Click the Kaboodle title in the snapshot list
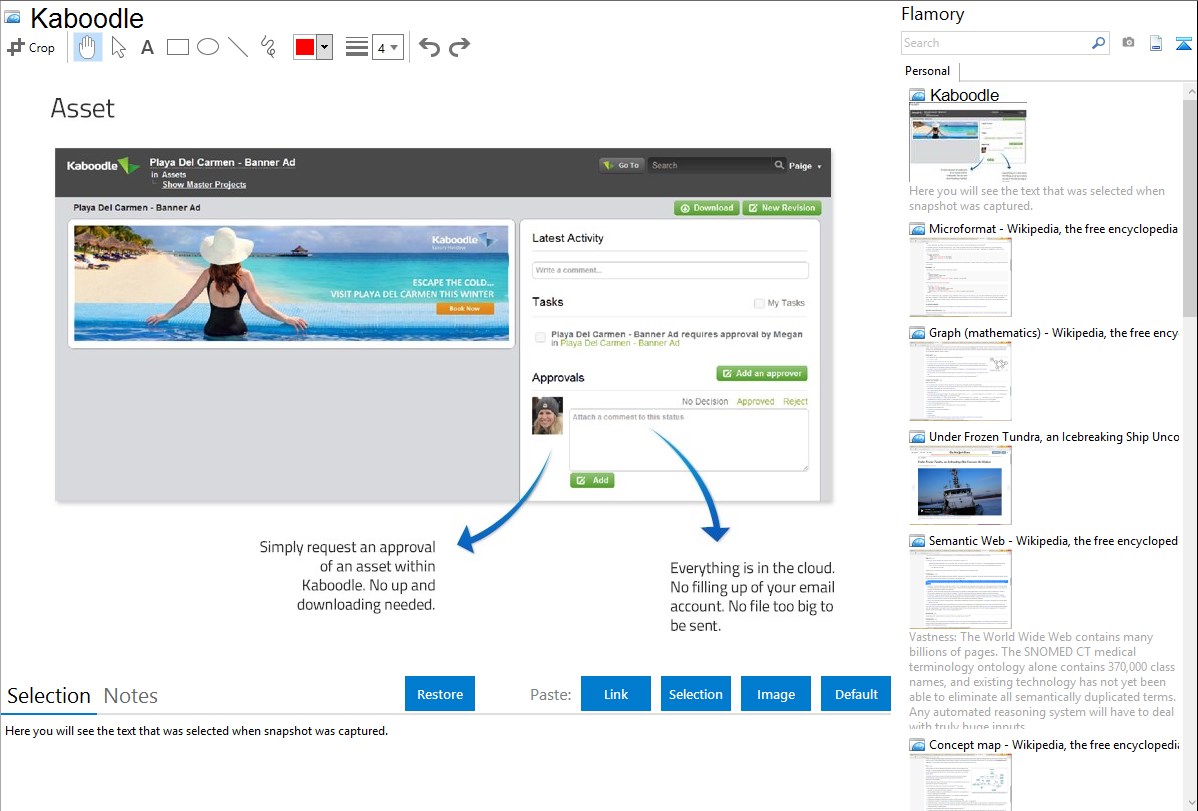This screenshot has width=1198, height=811. click(x=964, y=95)
